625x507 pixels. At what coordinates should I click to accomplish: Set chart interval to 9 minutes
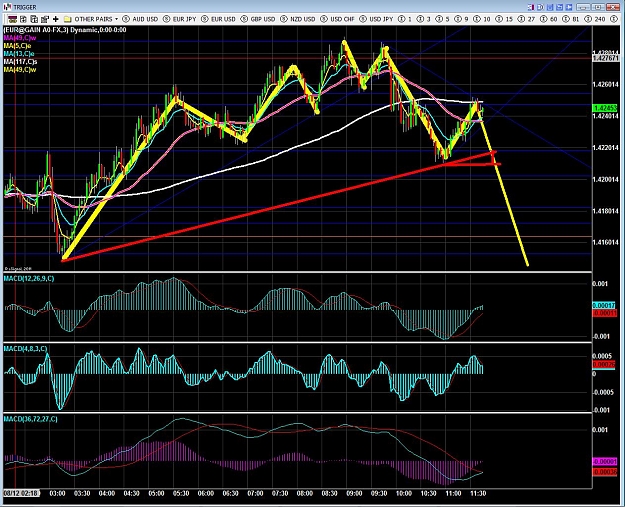(461, 19)
